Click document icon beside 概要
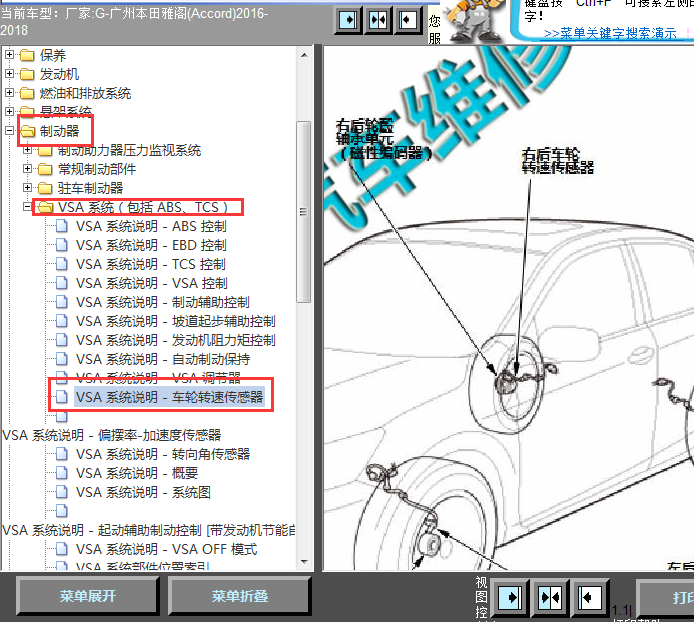694x622 pixels. (62, 473)
